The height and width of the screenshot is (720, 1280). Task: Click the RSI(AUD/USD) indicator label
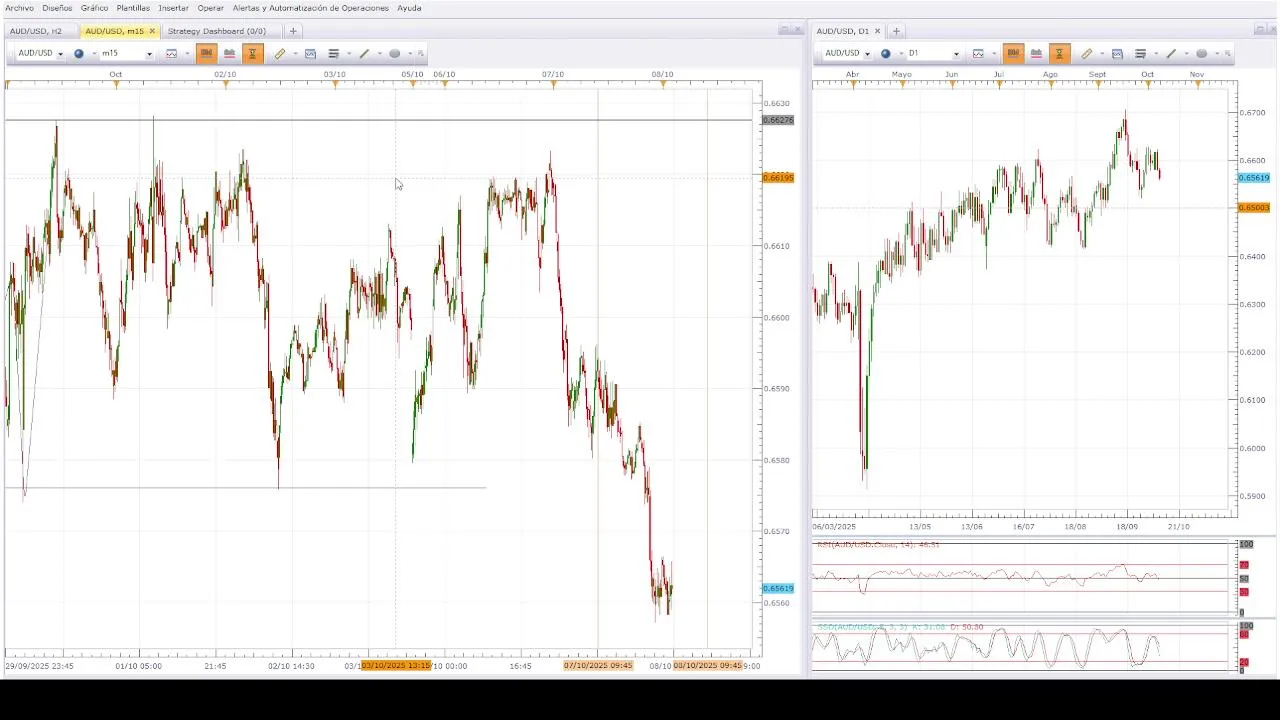(878, 544)
